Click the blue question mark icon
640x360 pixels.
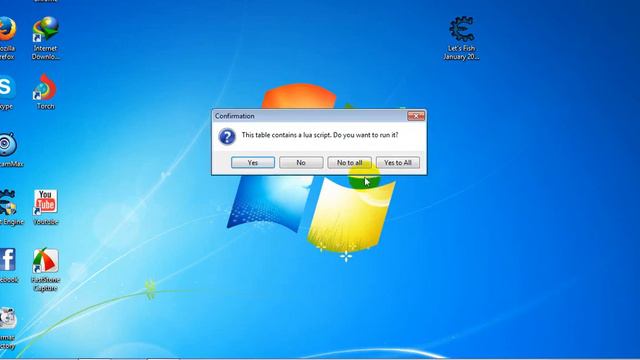227,136
